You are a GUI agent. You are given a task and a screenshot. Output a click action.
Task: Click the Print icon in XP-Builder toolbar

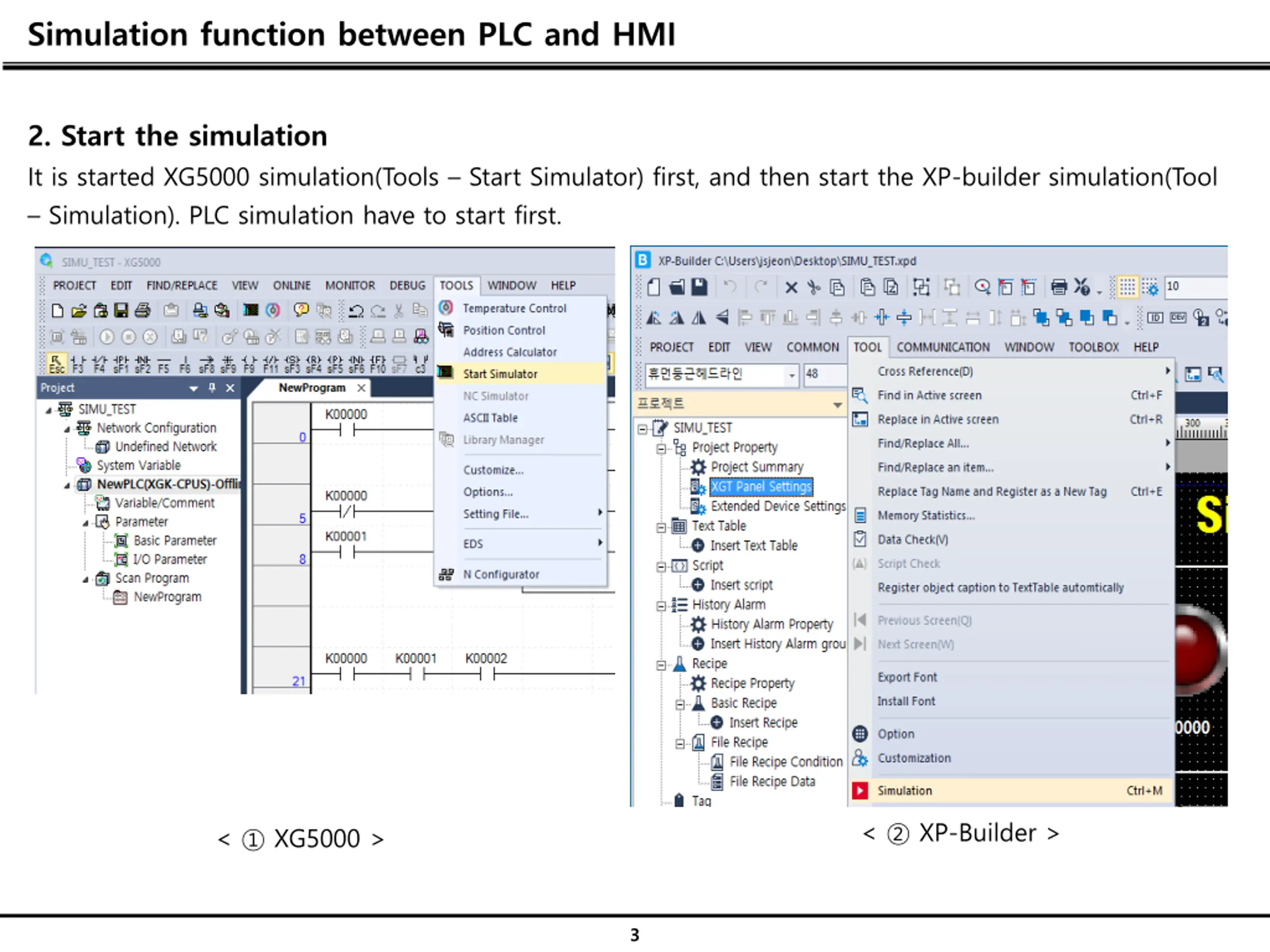tap(1058, 287)
